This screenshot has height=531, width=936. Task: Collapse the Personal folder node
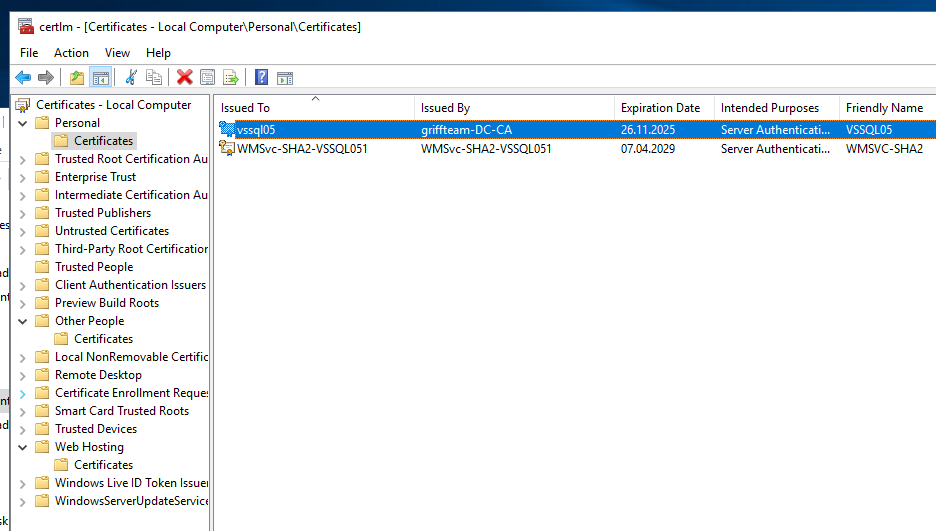click(x=24, y=123)
